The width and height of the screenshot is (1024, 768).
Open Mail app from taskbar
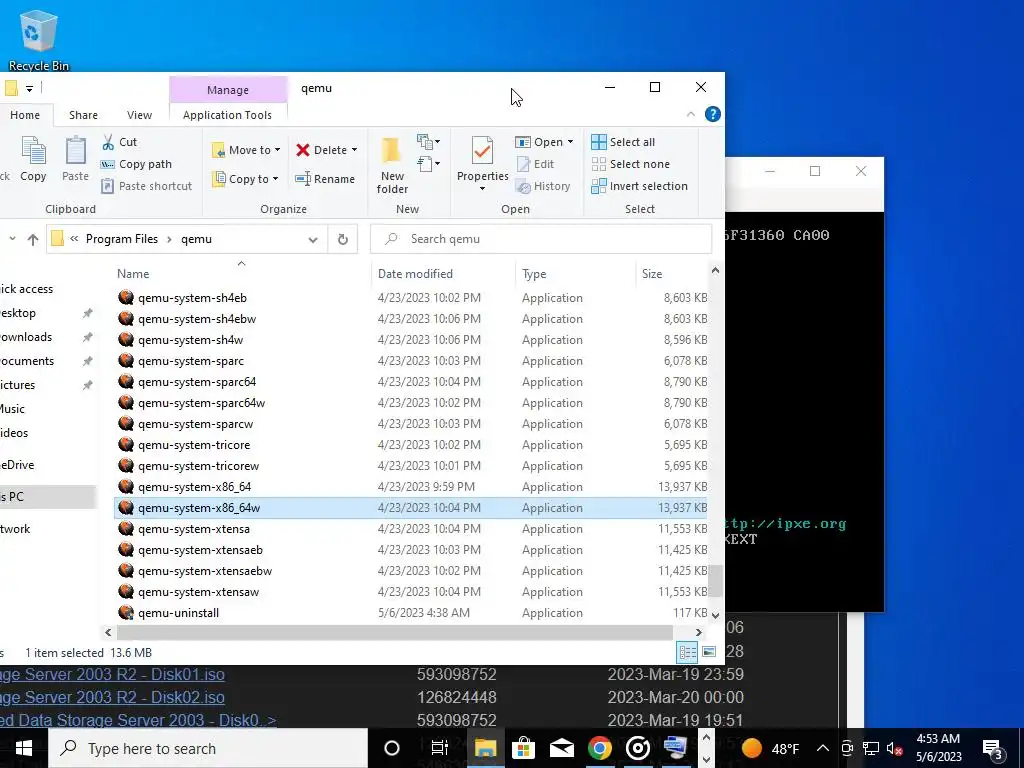[561, 748]
